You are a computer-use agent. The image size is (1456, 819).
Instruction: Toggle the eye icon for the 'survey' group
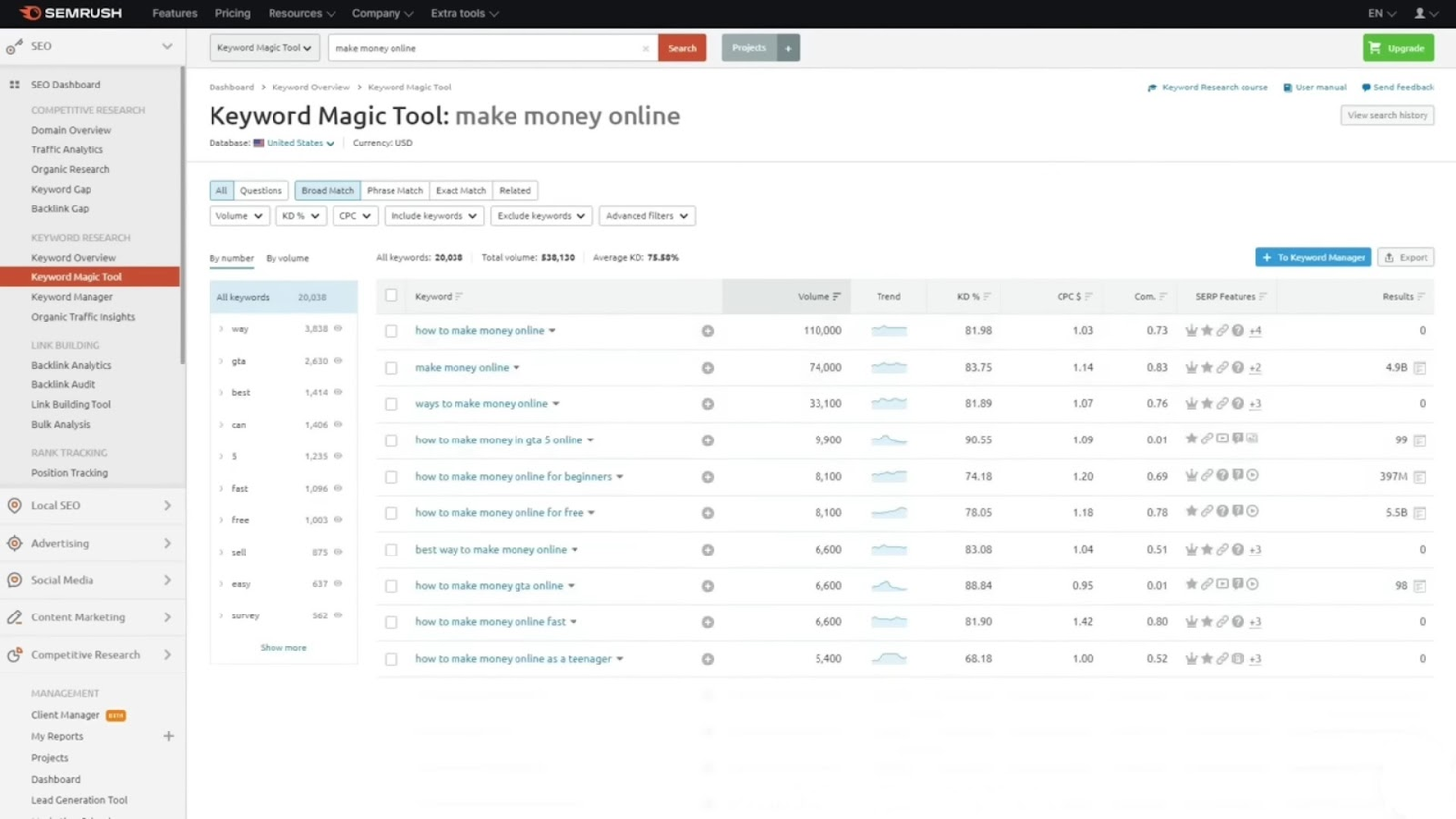[x=338, y=615]
